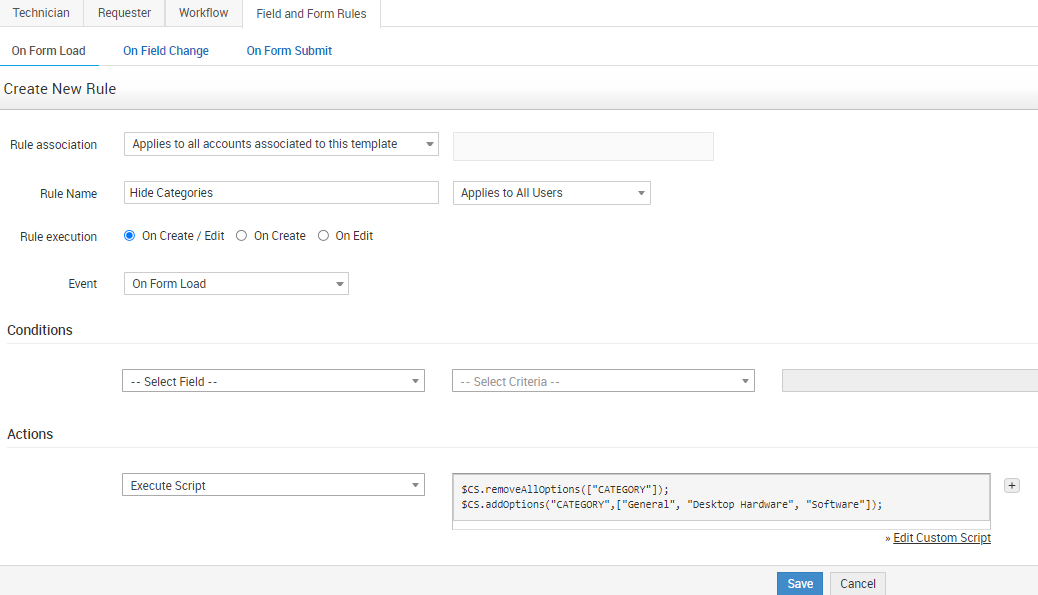
Task: Click the plus icon to add another action
Action: click(x=1011, y=486)
